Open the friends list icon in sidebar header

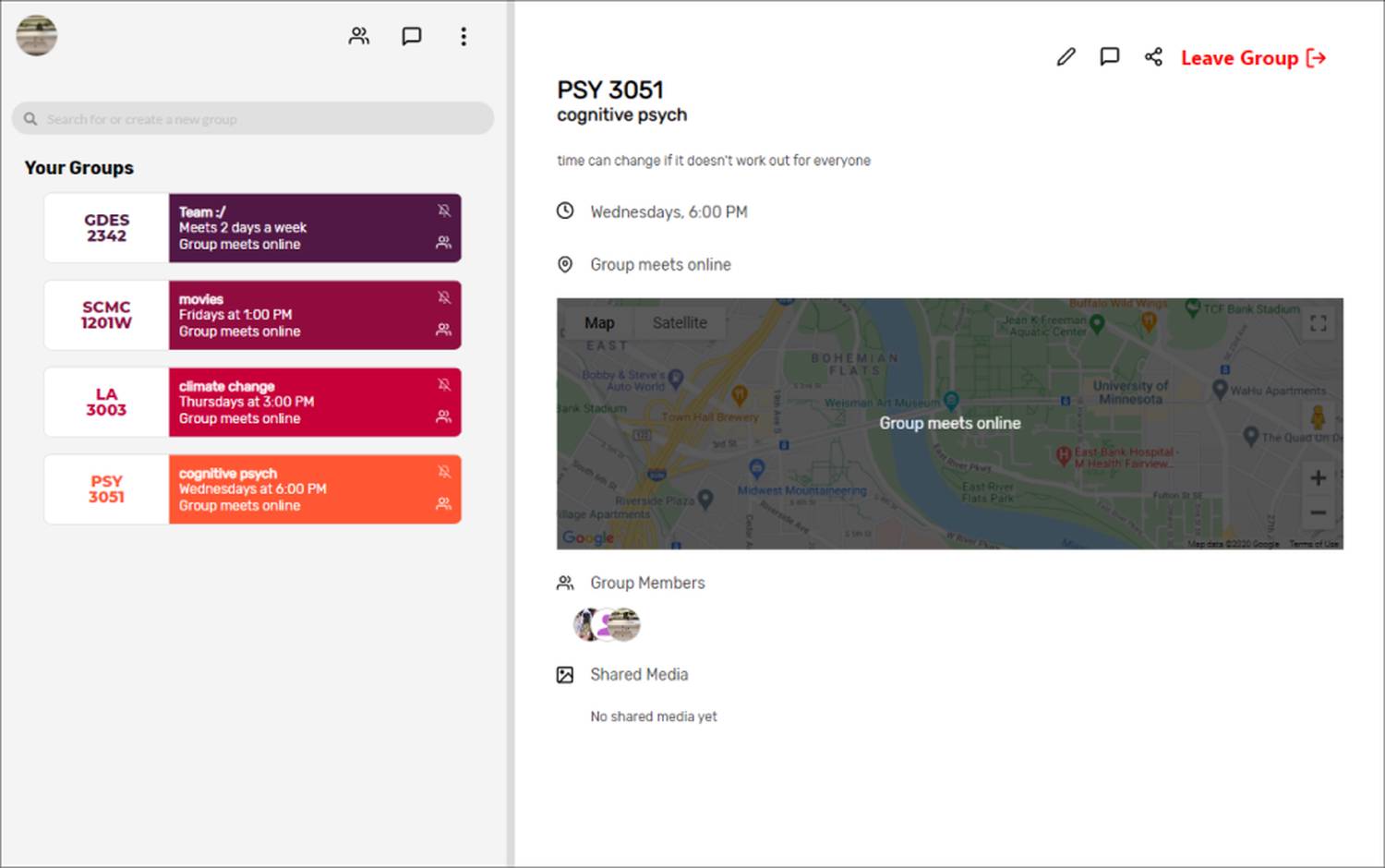coord(359,36)
